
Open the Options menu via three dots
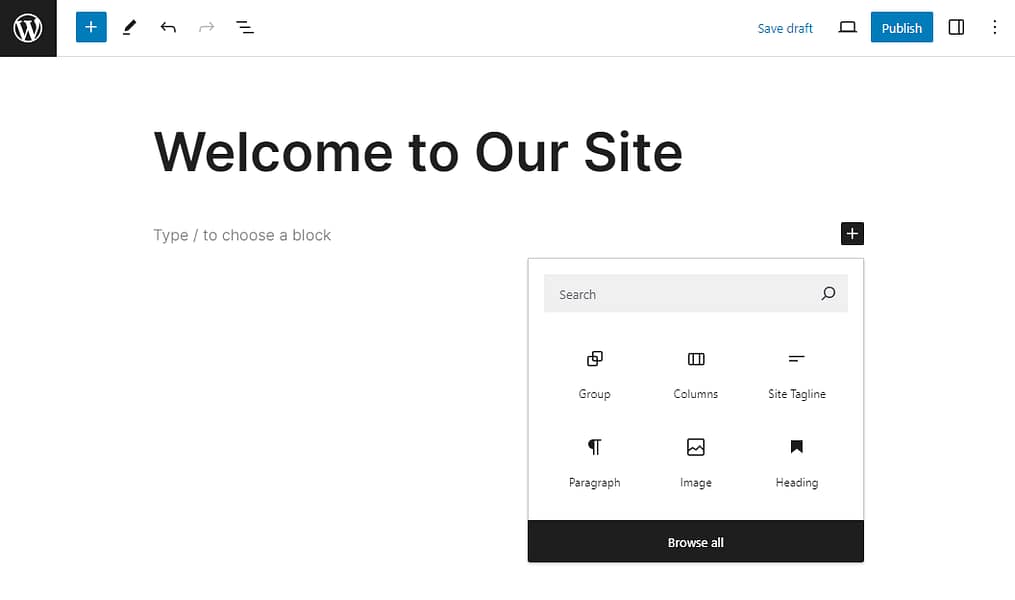[x=995, y=27]
